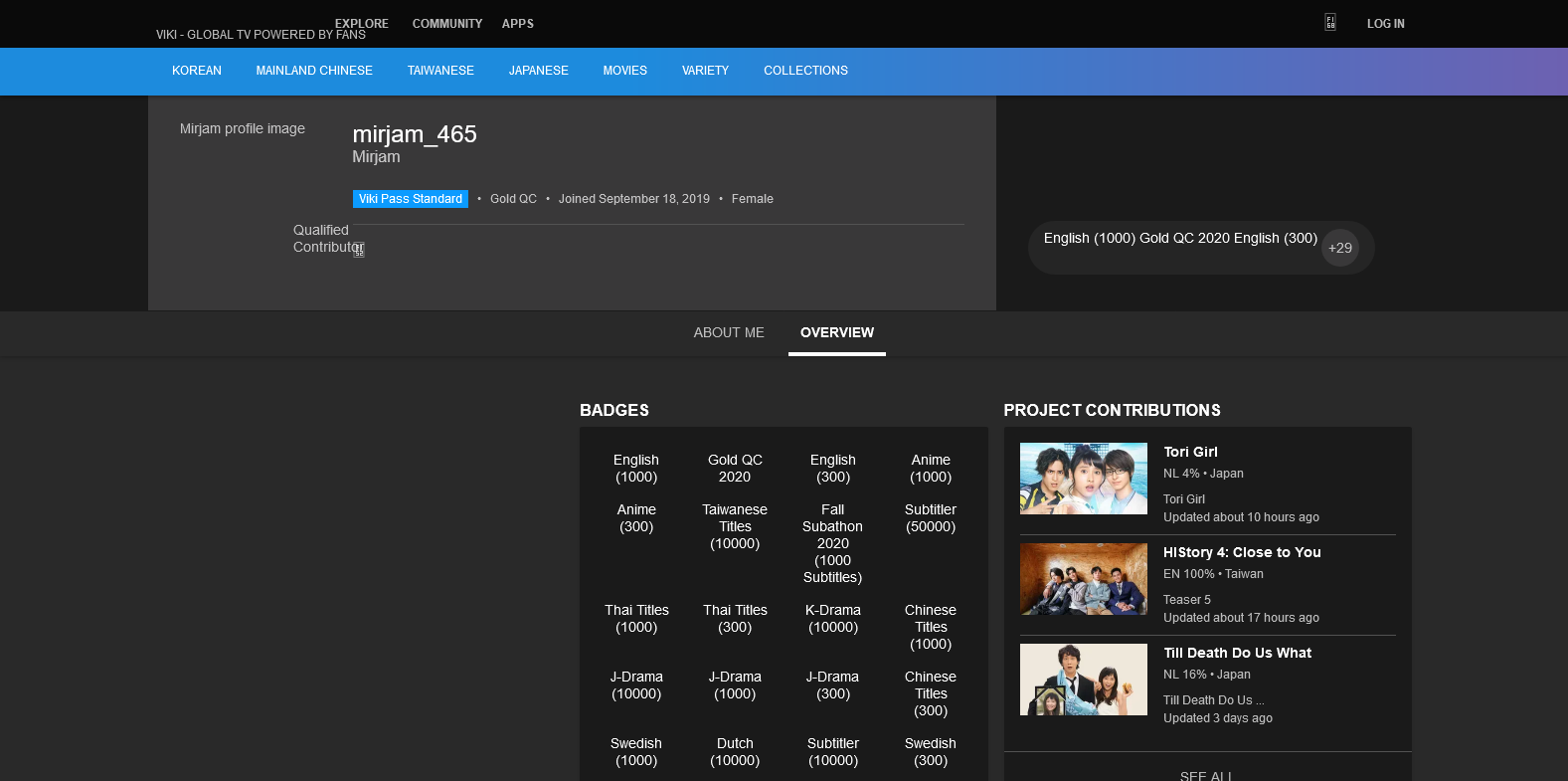1568x781 pixels.
Task: Click Joined September 18, 2019 text
Action: pyautogui.click(x=634, y=199)
